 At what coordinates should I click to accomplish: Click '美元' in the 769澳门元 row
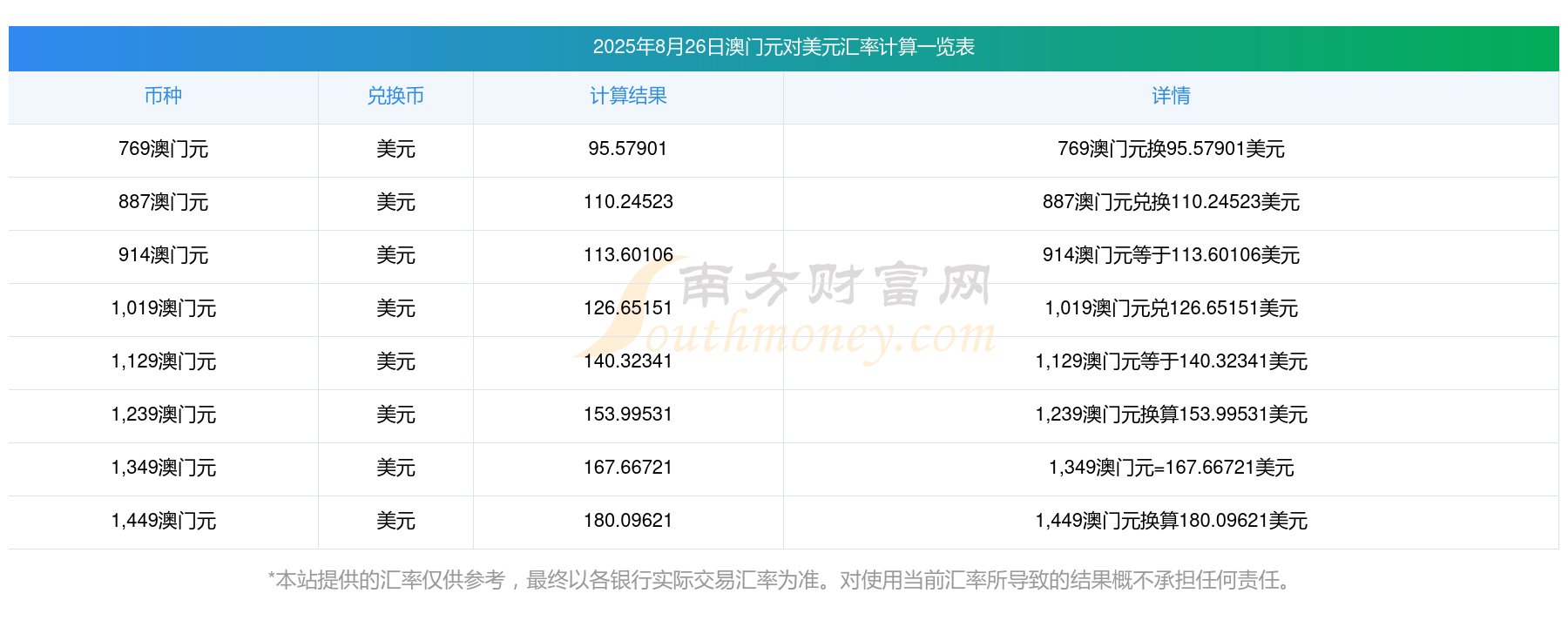tap(395, 149)
